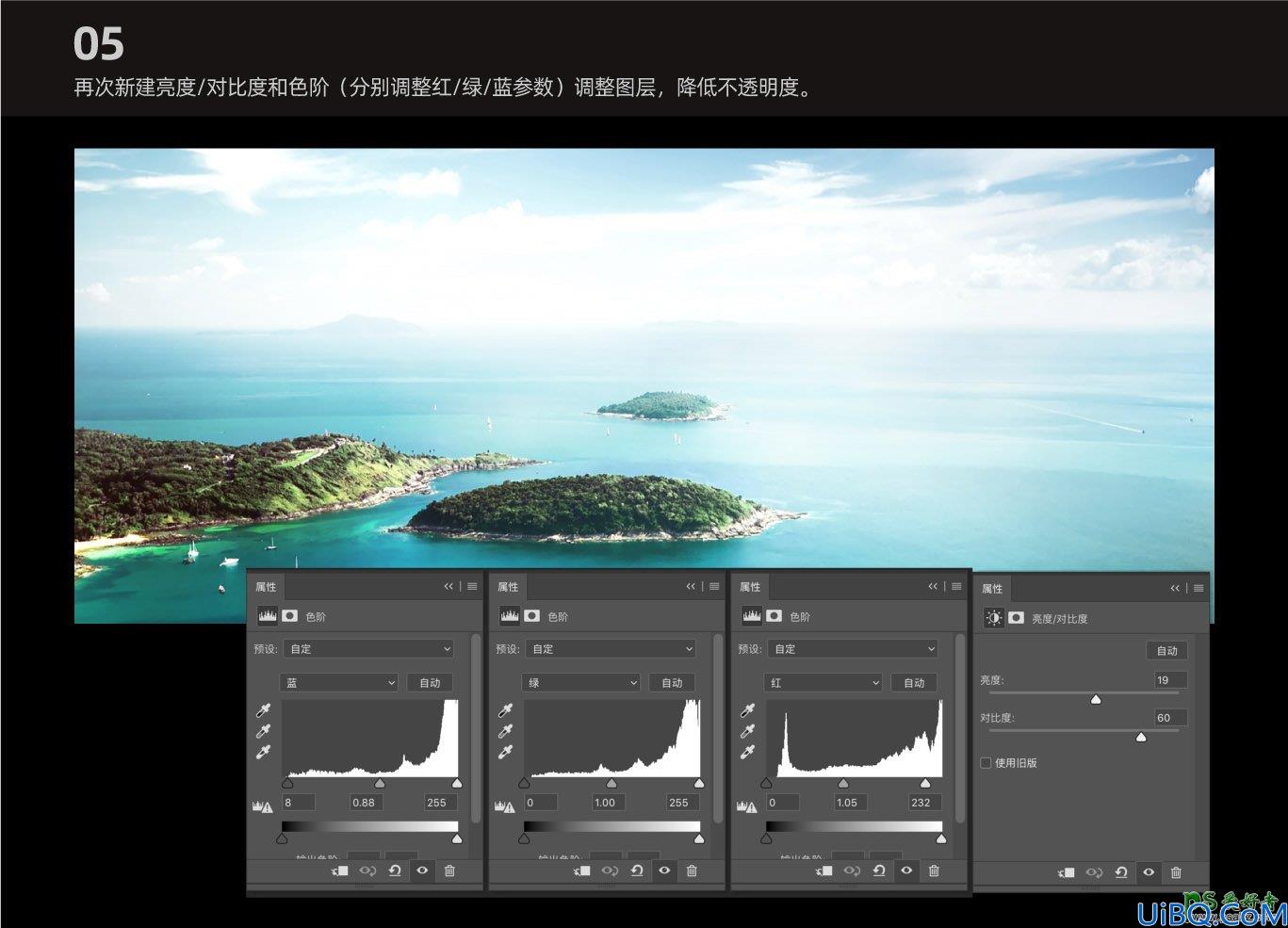The width and height of the screenshot is (1288, 928).
Task: Click midtone input slider in blue levels histogram
Action: point(380,783)
